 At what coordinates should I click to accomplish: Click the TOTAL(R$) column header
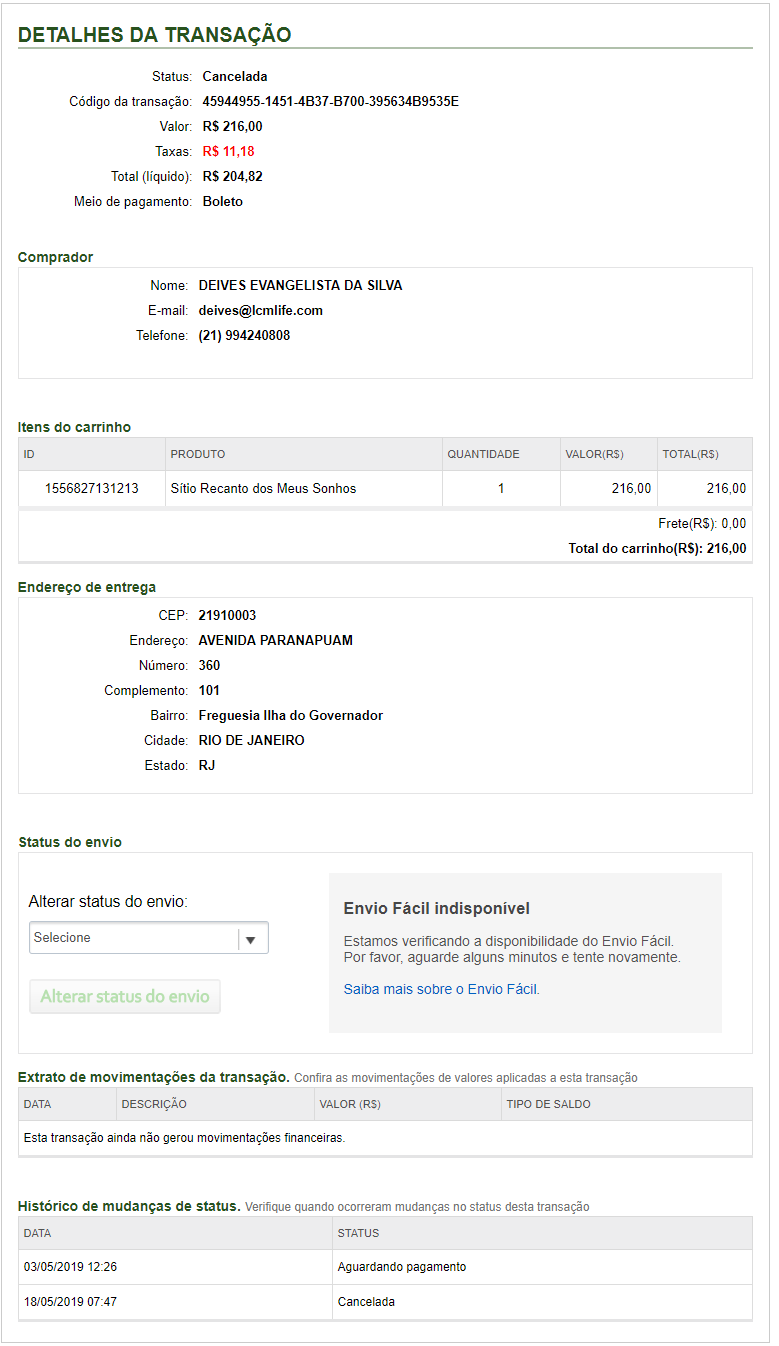click(x=690, y=454)
